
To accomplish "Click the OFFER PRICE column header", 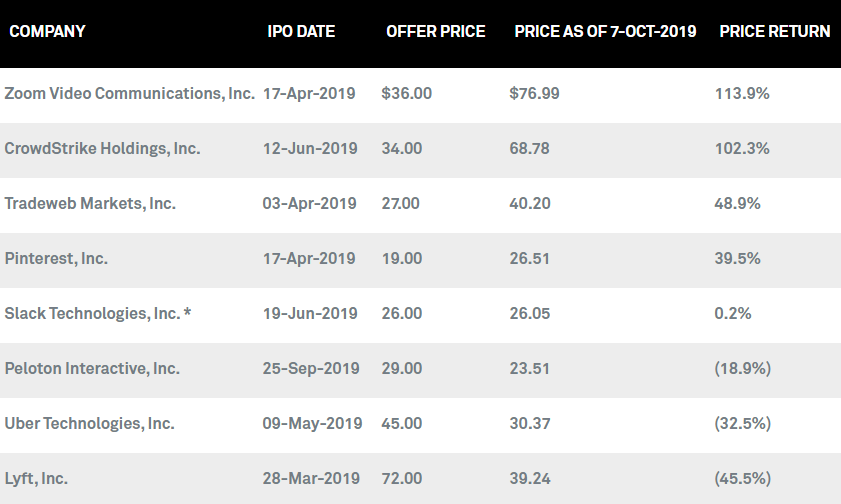I will coord(436,32).
